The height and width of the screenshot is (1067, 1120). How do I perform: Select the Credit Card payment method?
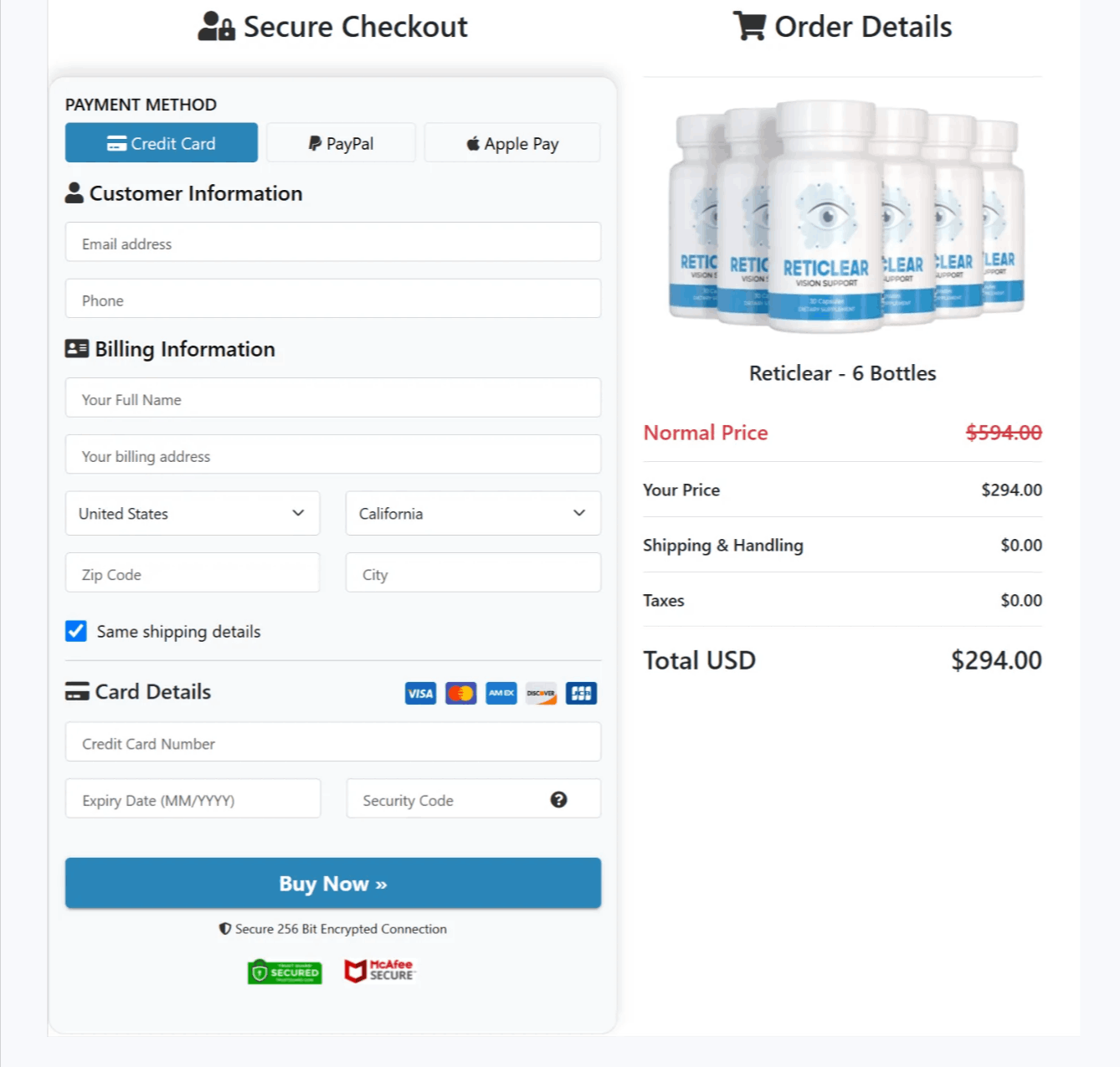pos(161,142)
